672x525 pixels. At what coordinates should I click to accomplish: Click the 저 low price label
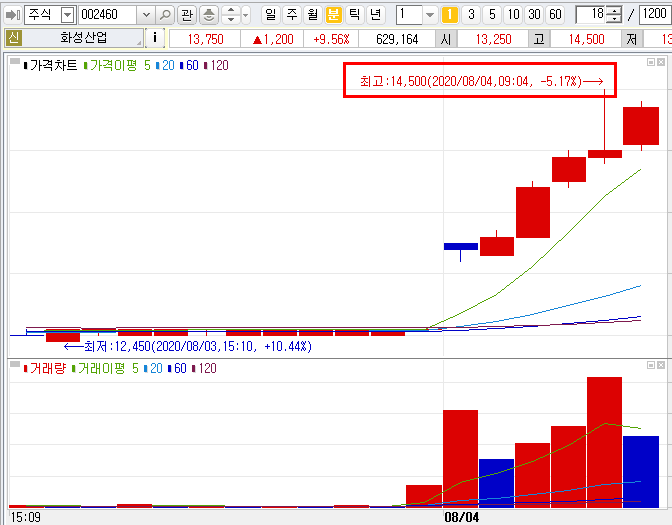click(631, 39)
